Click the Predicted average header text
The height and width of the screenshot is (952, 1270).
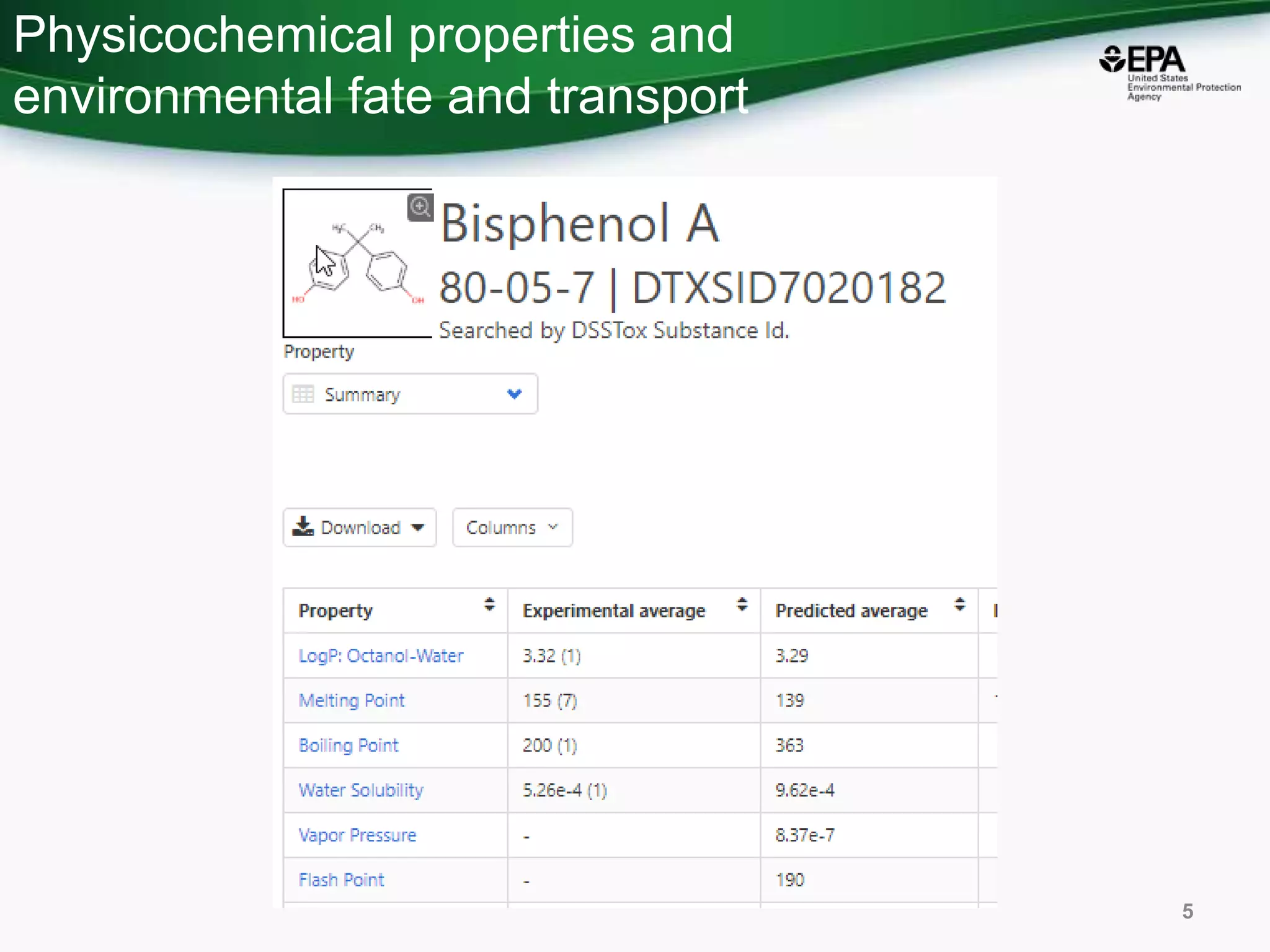pos(851,611)
